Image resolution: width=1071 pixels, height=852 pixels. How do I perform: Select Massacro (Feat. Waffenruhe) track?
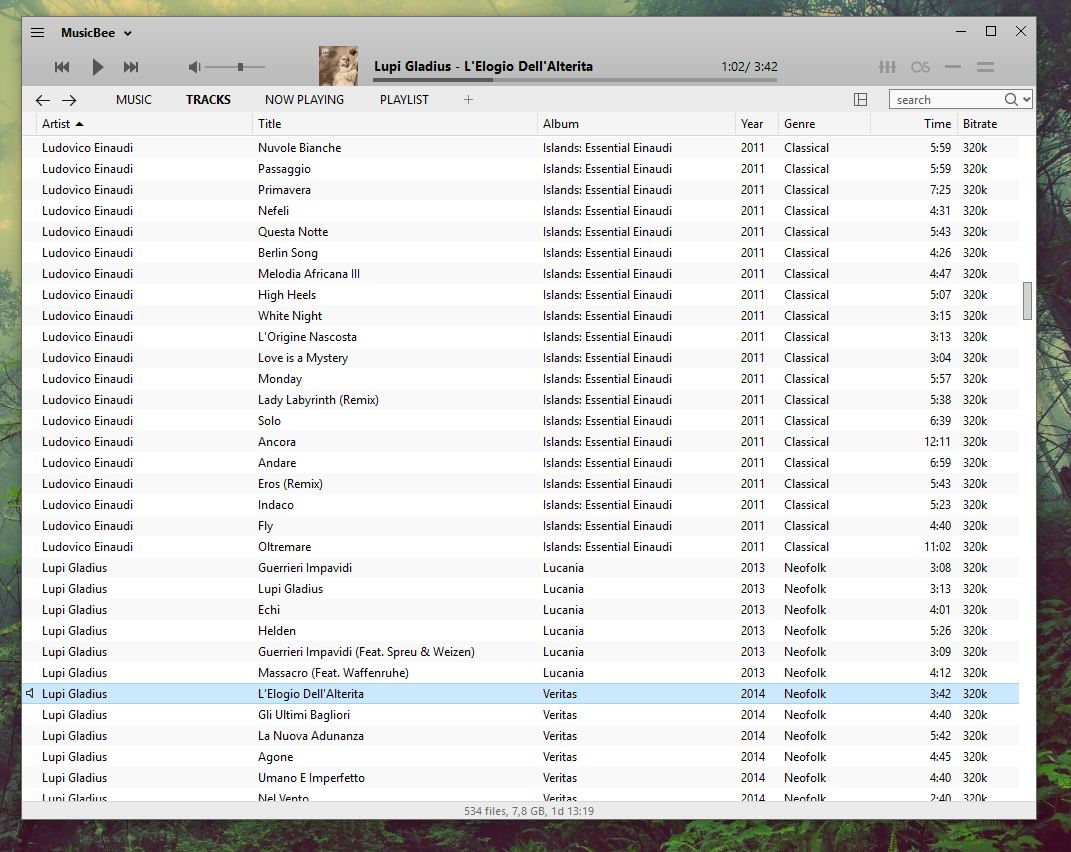(520, 673)
